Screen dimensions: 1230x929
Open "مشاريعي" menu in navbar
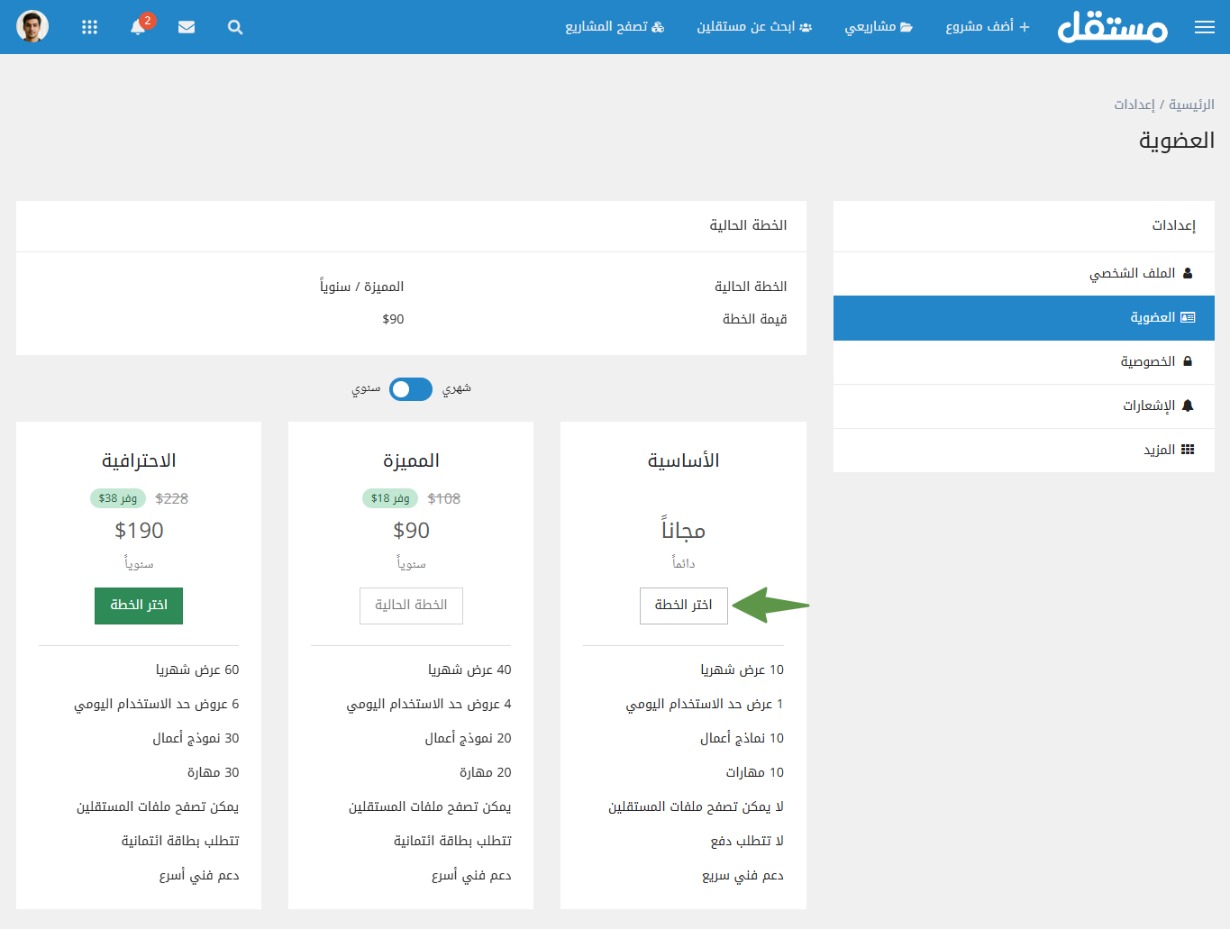tap(878, 28)
